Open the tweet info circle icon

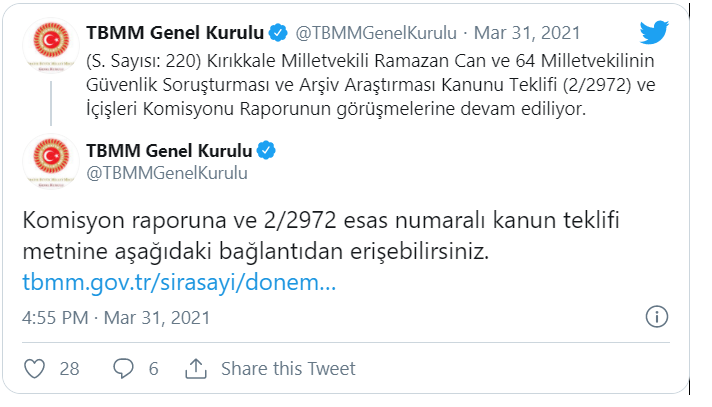pyautogui.click(x=657, y=317)
